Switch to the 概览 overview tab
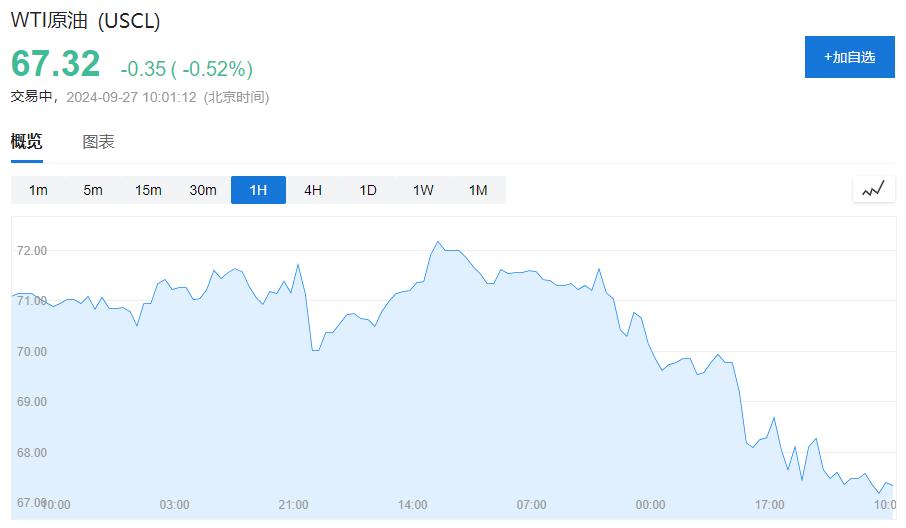 point(27,142)
